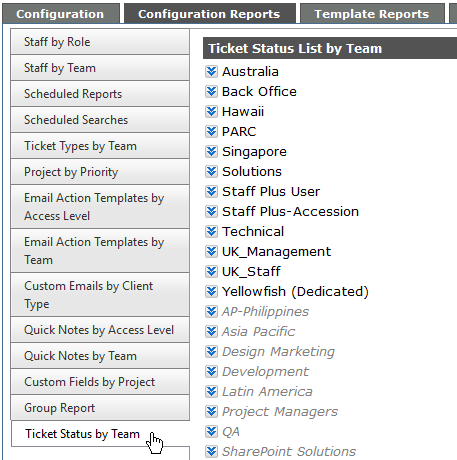Expand the QA team chevron icon
457x460 pixels.
click(211, 431)
